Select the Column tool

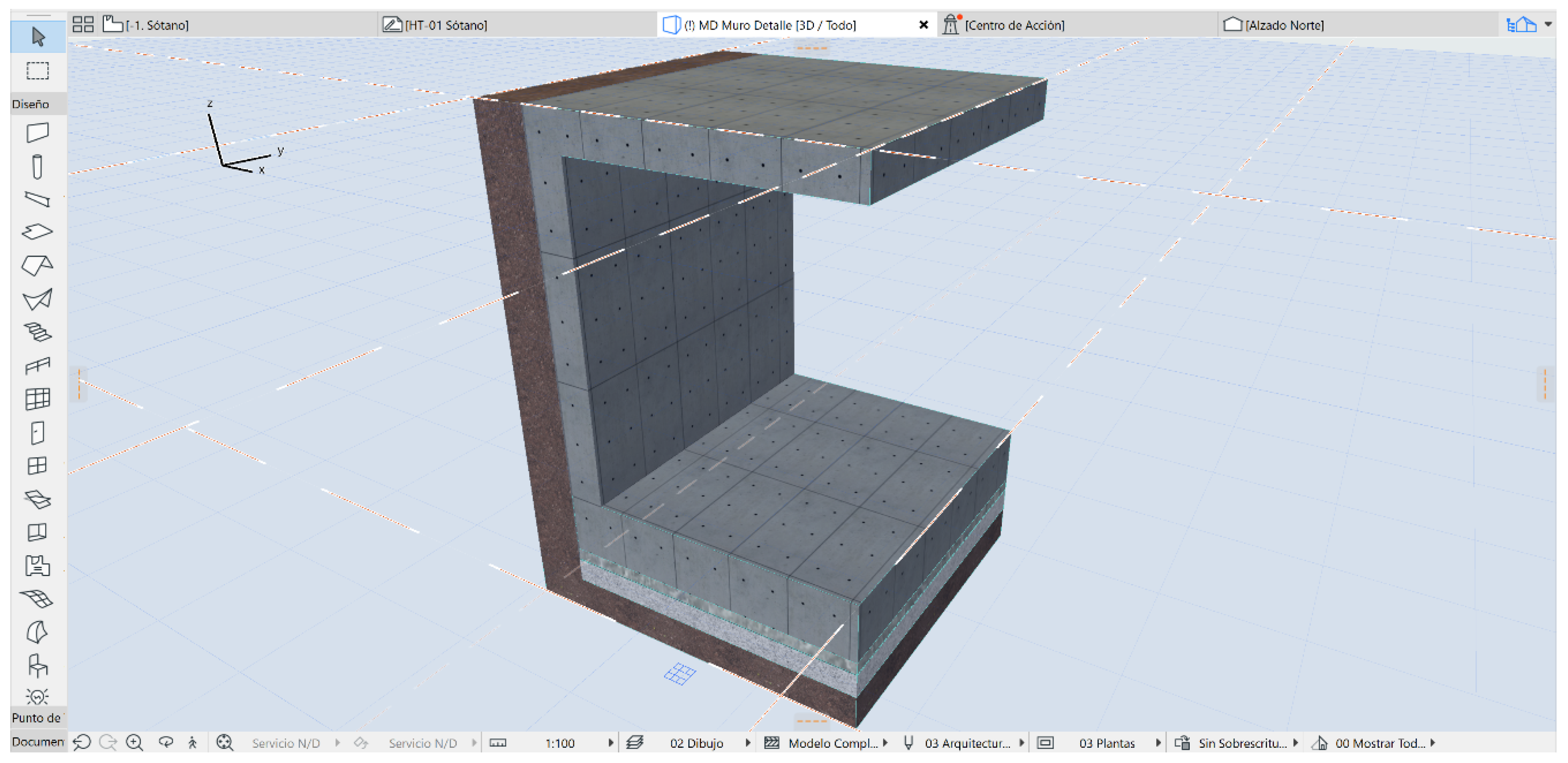(x=38, y=167)
